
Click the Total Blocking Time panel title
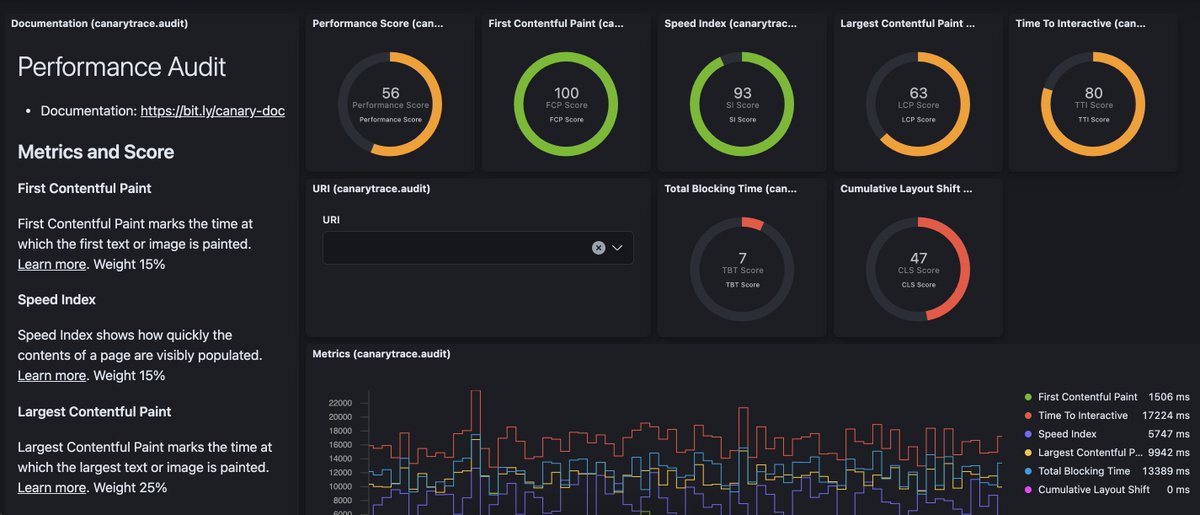[729, 188]
